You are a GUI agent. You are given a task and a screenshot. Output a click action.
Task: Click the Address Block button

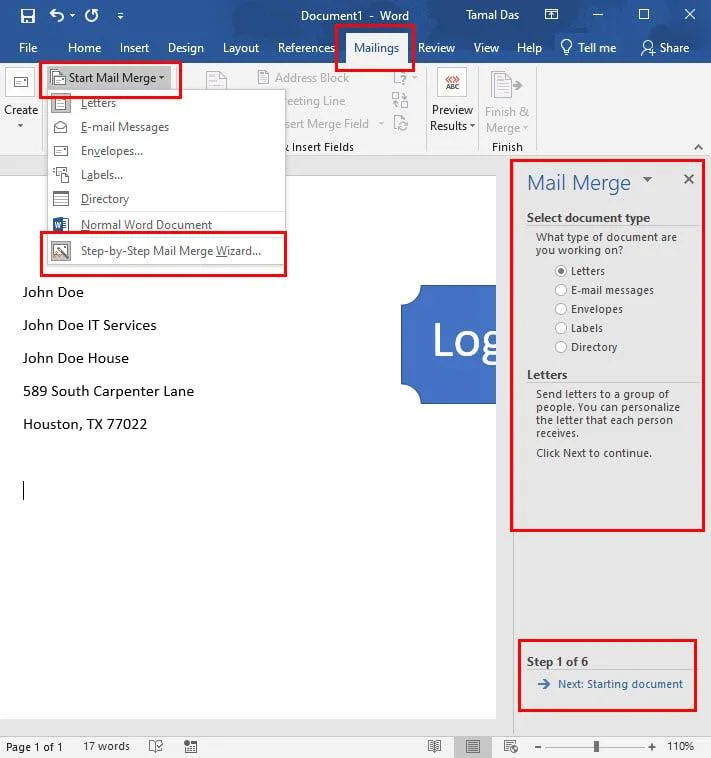coord(304,78)
